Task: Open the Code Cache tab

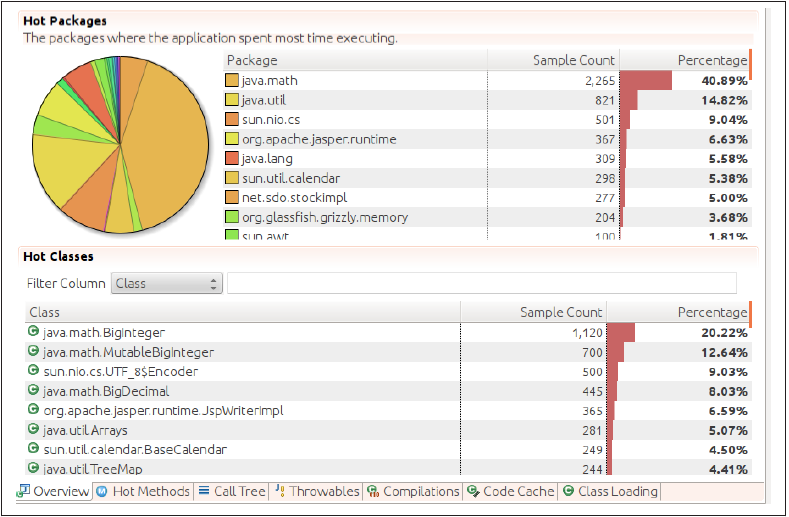Action: click(x=510, y=491)
